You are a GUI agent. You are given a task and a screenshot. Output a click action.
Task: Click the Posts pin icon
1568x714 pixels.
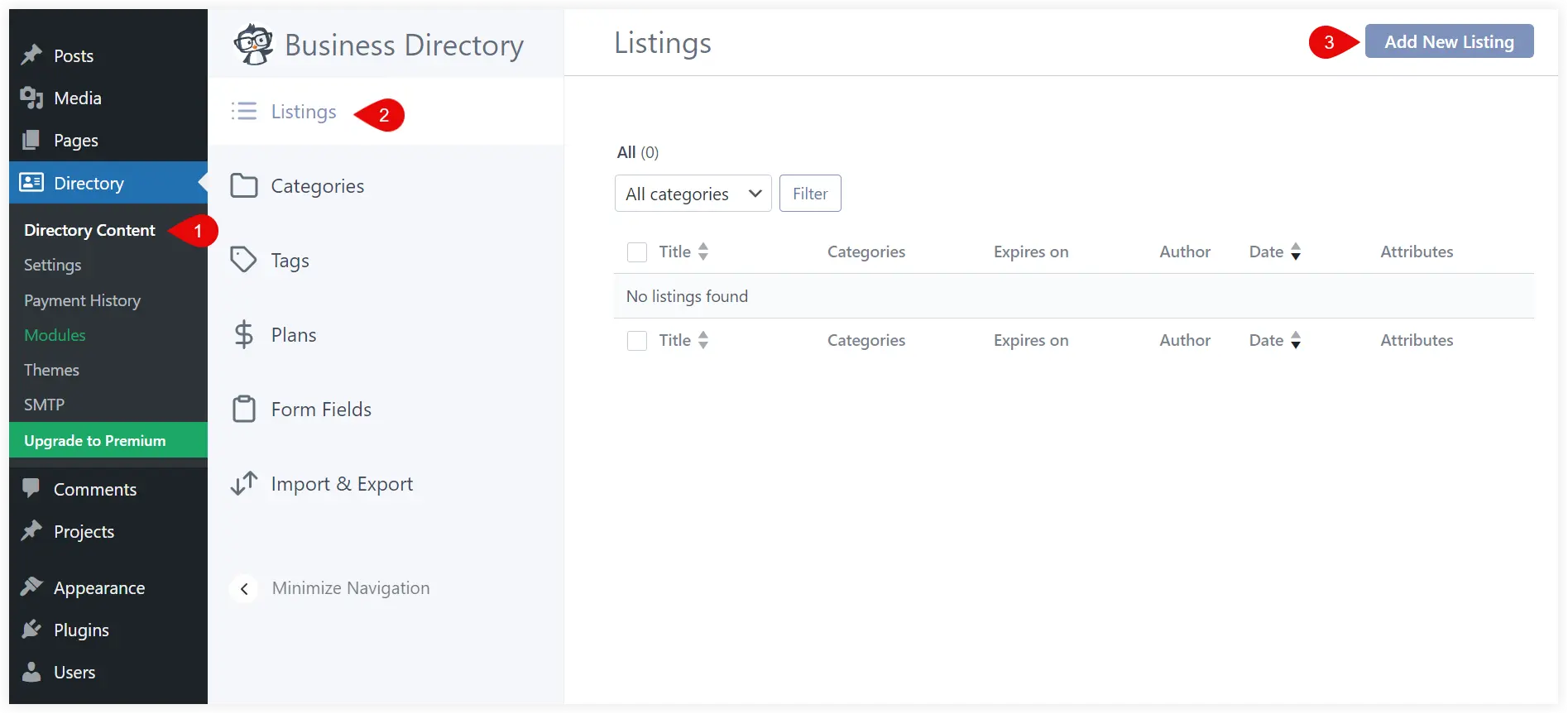(x=31, y=55)
